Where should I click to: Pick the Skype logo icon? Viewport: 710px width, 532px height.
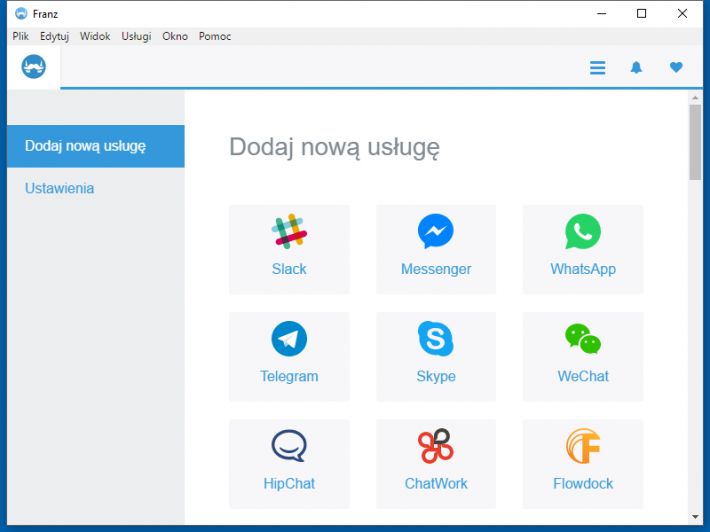(436, 339)
